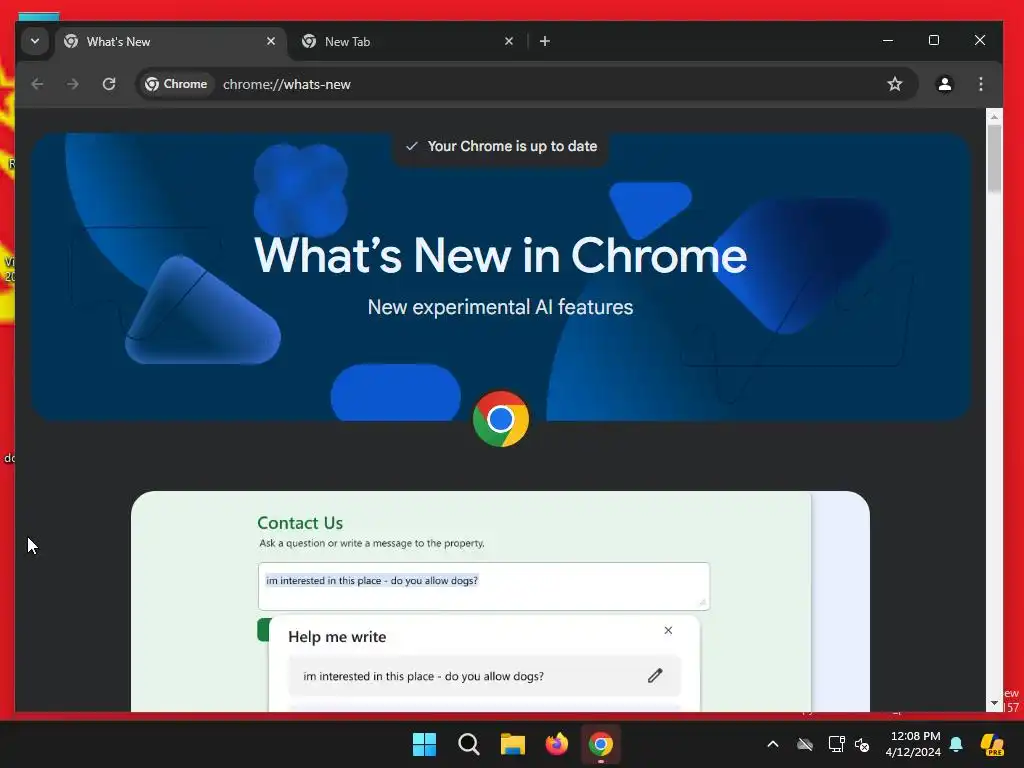The width and height of the screenshot is (1024, 768).
Task: Open the Windows Start menu
Action: tap(424, 744)
